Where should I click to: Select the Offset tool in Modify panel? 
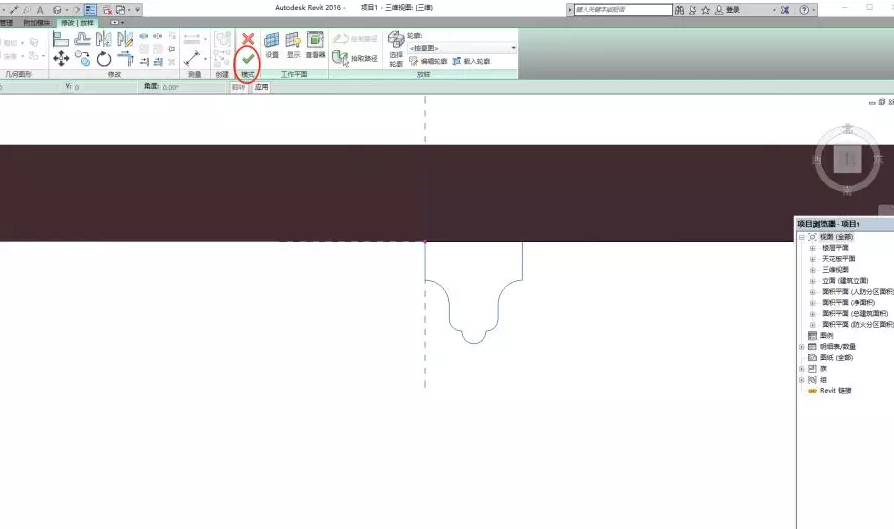83,39
